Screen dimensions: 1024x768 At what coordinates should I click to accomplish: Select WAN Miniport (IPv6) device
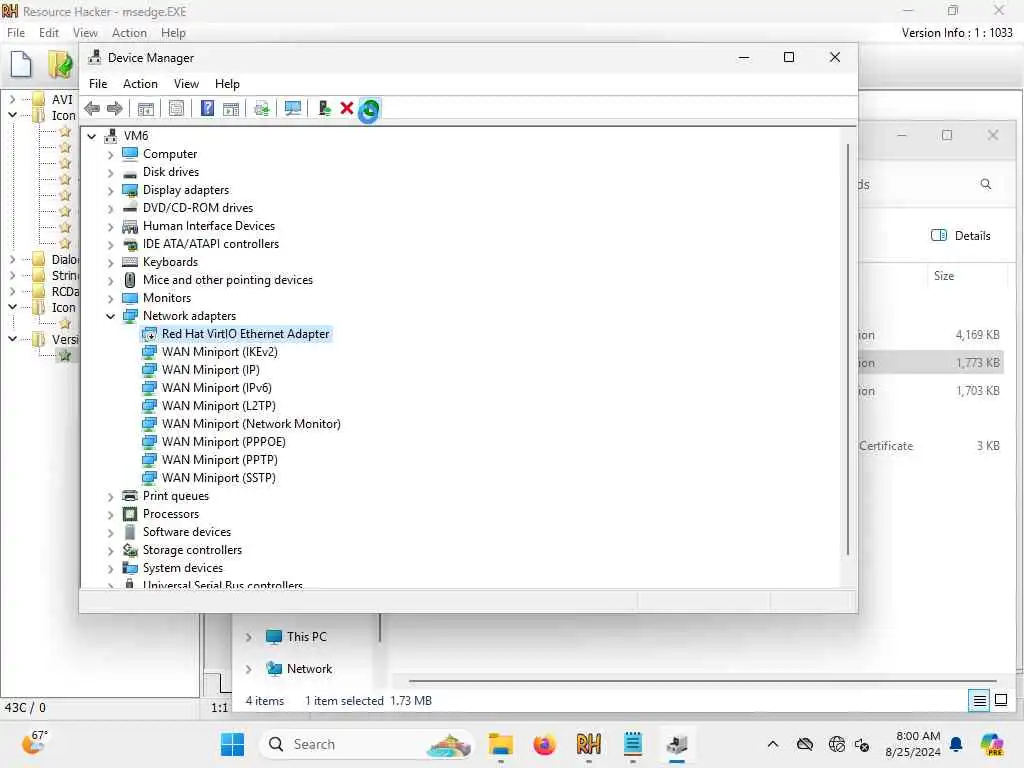[x=217, y=388]
